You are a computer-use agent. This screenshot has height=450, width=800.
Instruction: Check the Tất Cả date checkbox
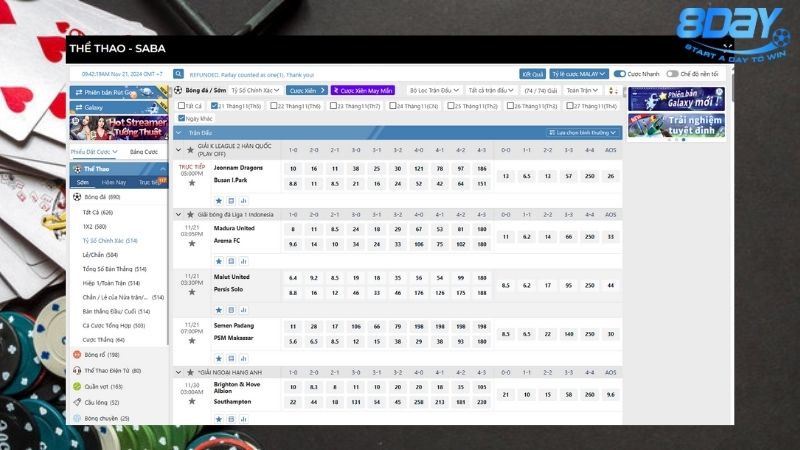(x=181, y=106)
